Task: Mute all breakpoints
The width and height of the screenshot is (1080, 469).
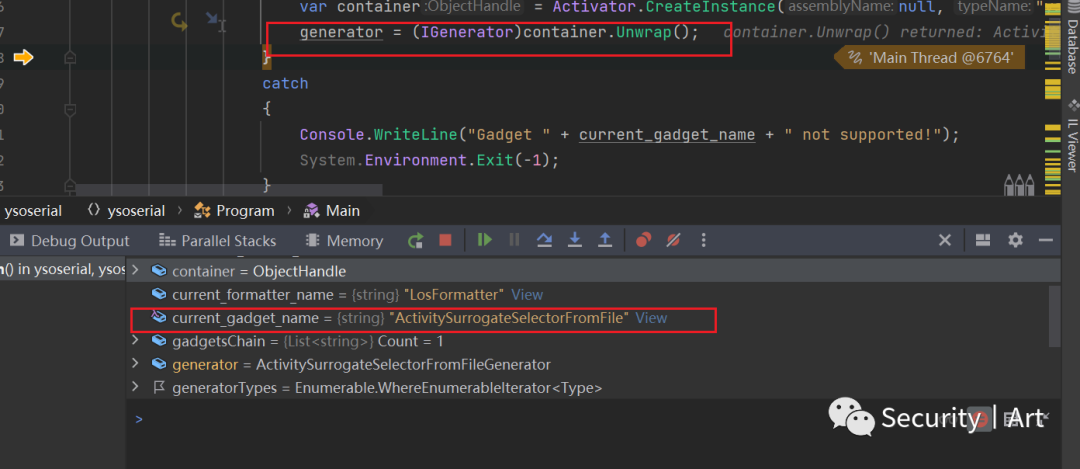Action: 674,240
